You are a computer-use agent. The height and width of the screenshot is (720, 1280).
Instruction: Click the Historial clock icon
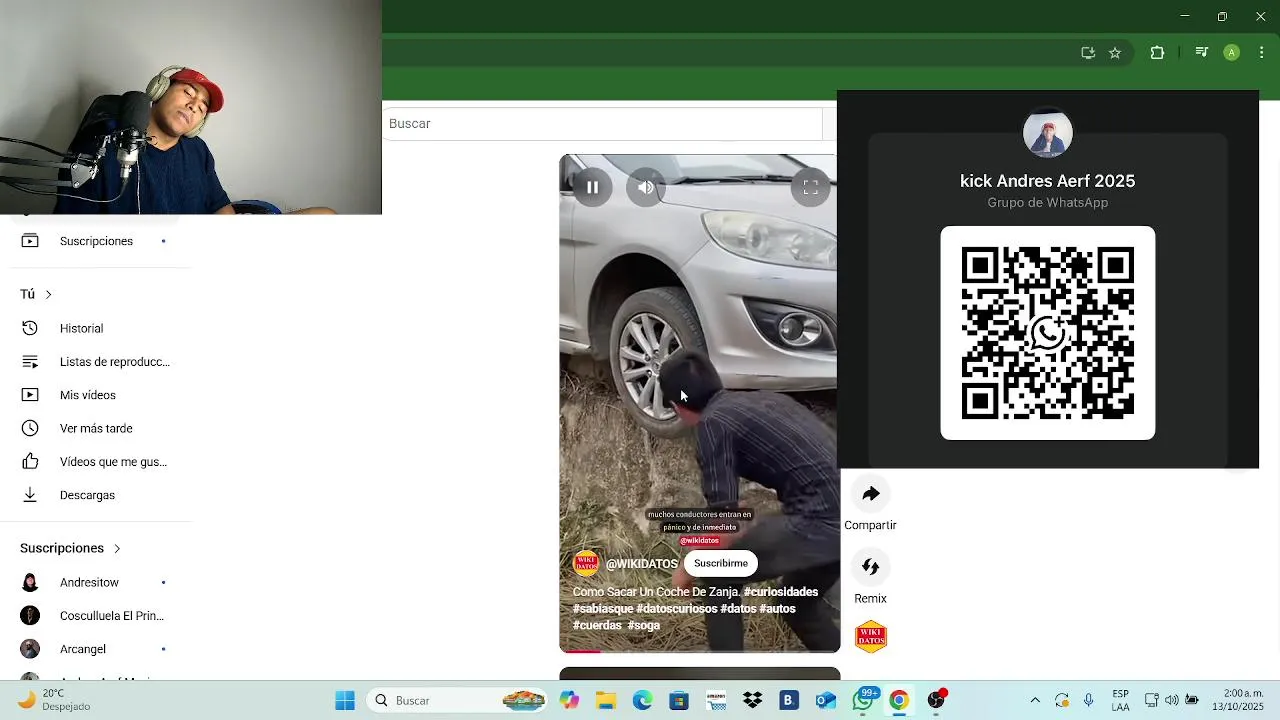tap(30, 328)
